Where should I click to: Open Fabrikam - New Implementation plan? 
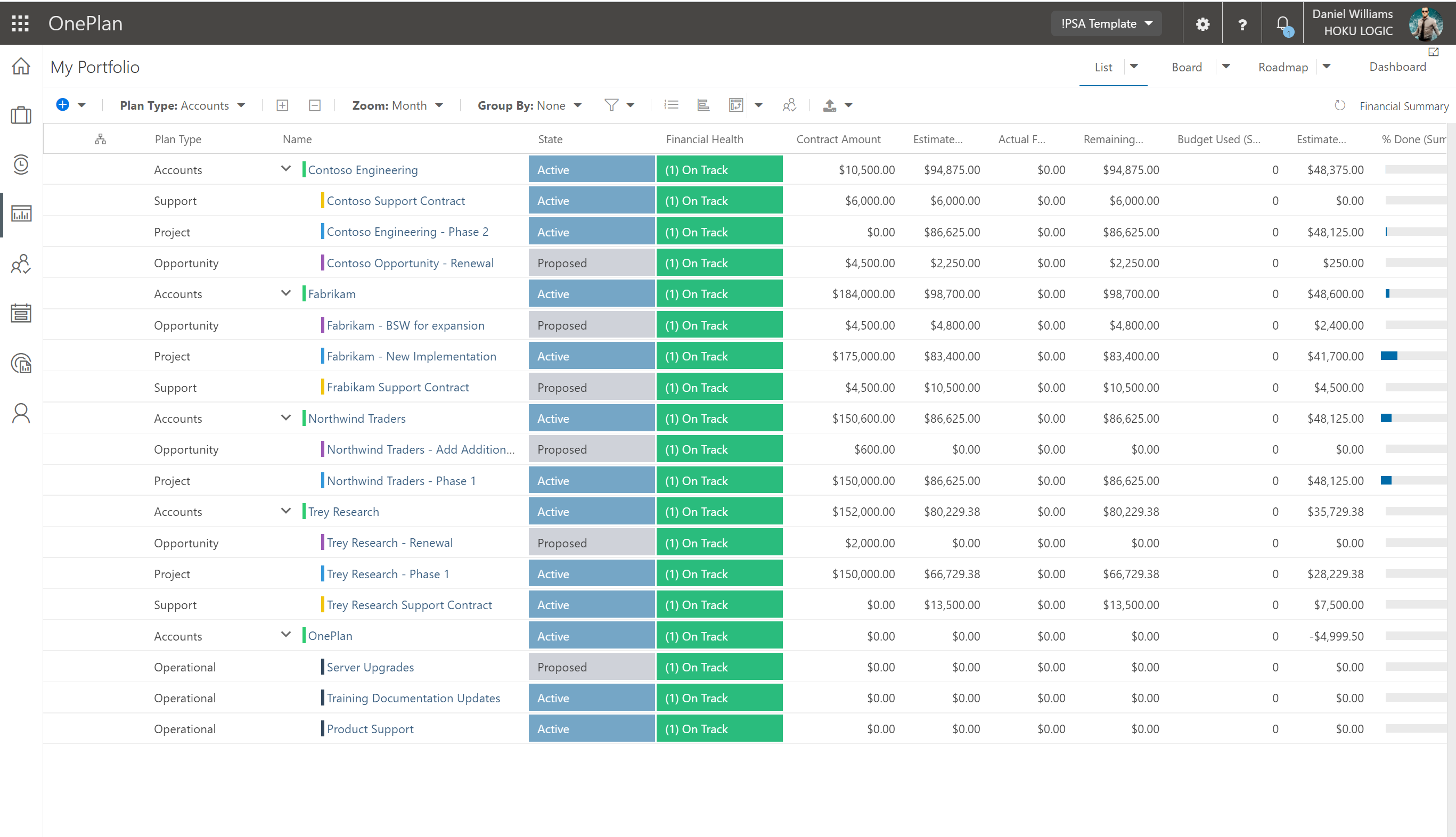click(411, 356)
